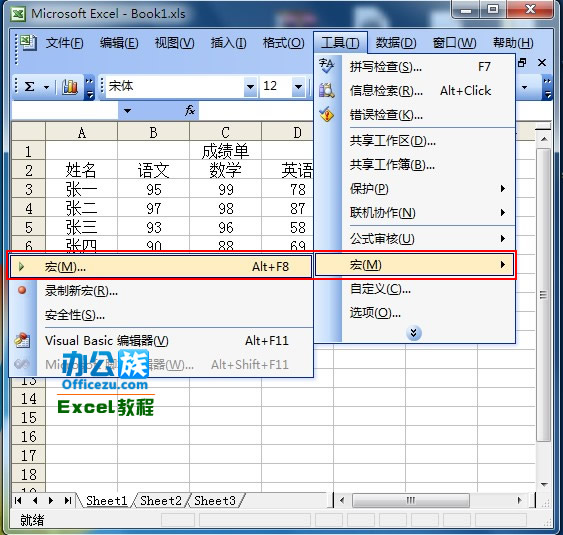563x535 pixels.
Task: Choose Visual Basic Editor Alt+F11 entry
Action: point(161,340)
